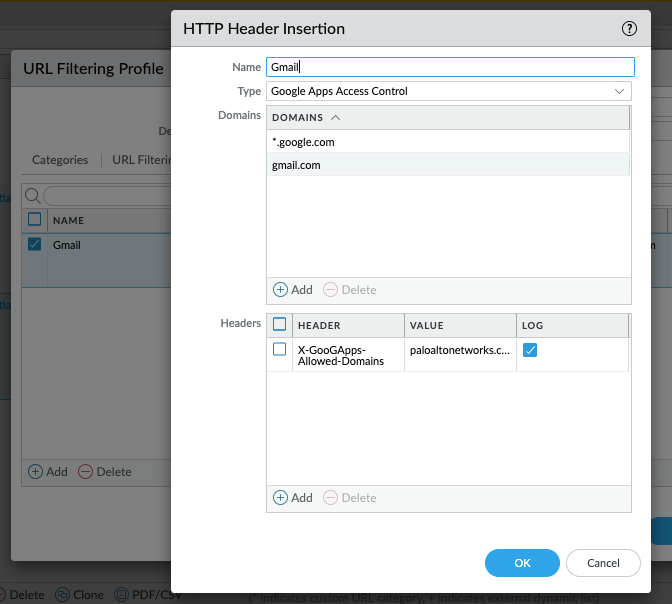672x604 pixels.
Task: Click Add icon under Domains list
Action: [x=281, y=290]
